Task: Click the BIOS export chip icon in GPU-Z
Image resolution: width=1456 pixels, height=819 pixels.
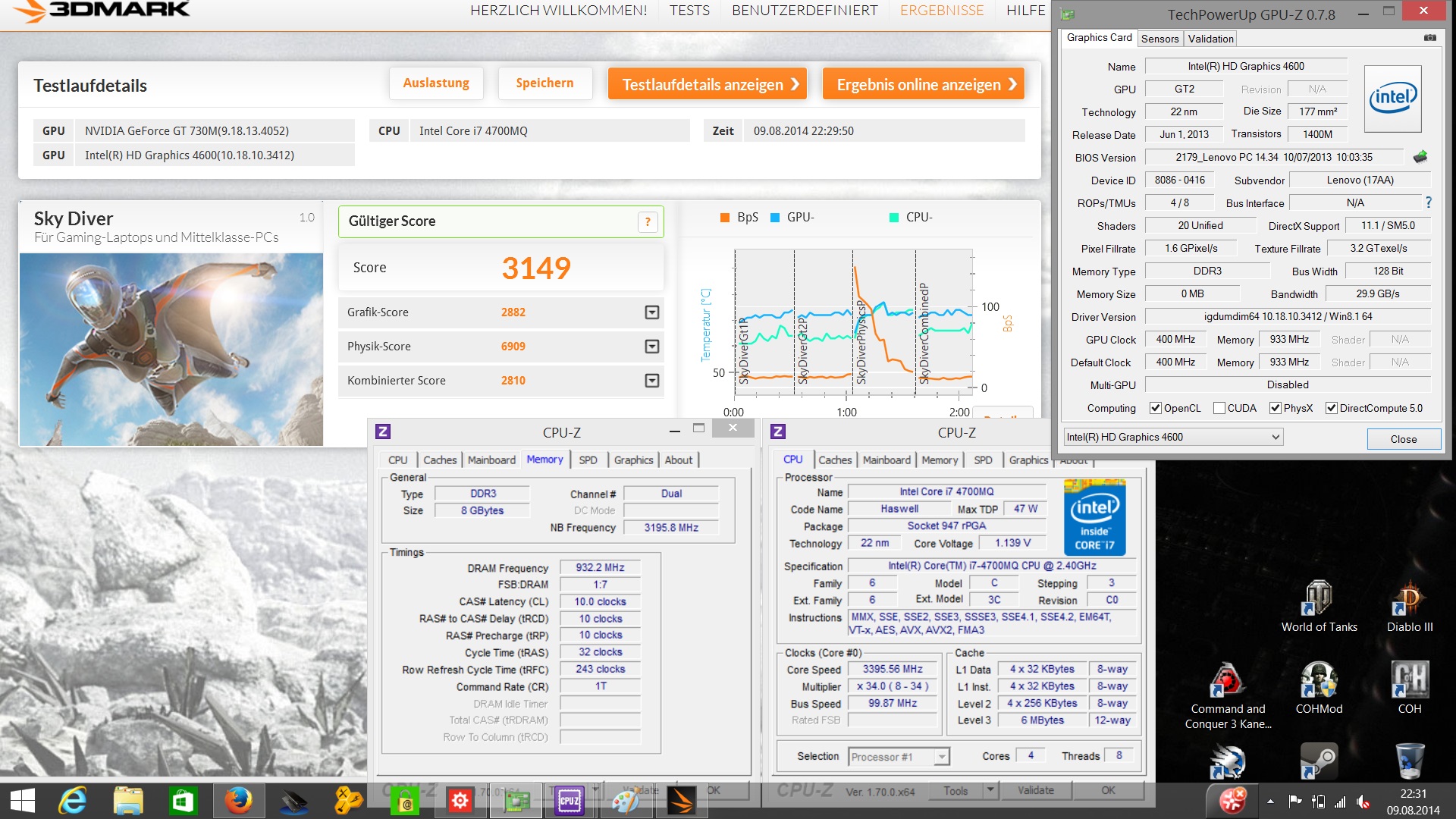Action: pyautogui.click(x=1420, y=157)
